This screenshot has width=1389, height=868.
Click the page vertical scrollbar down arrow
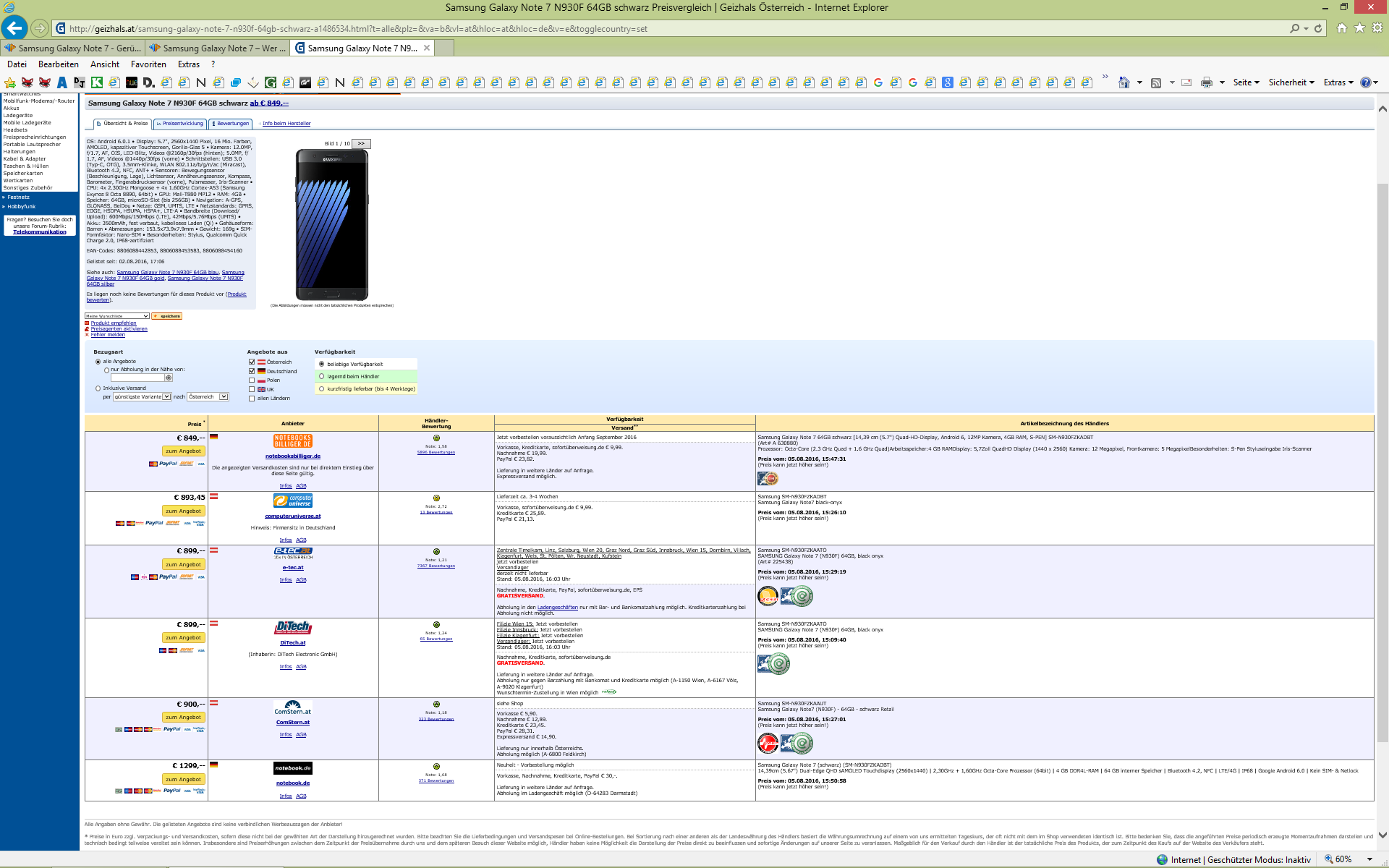(1382, 835)
